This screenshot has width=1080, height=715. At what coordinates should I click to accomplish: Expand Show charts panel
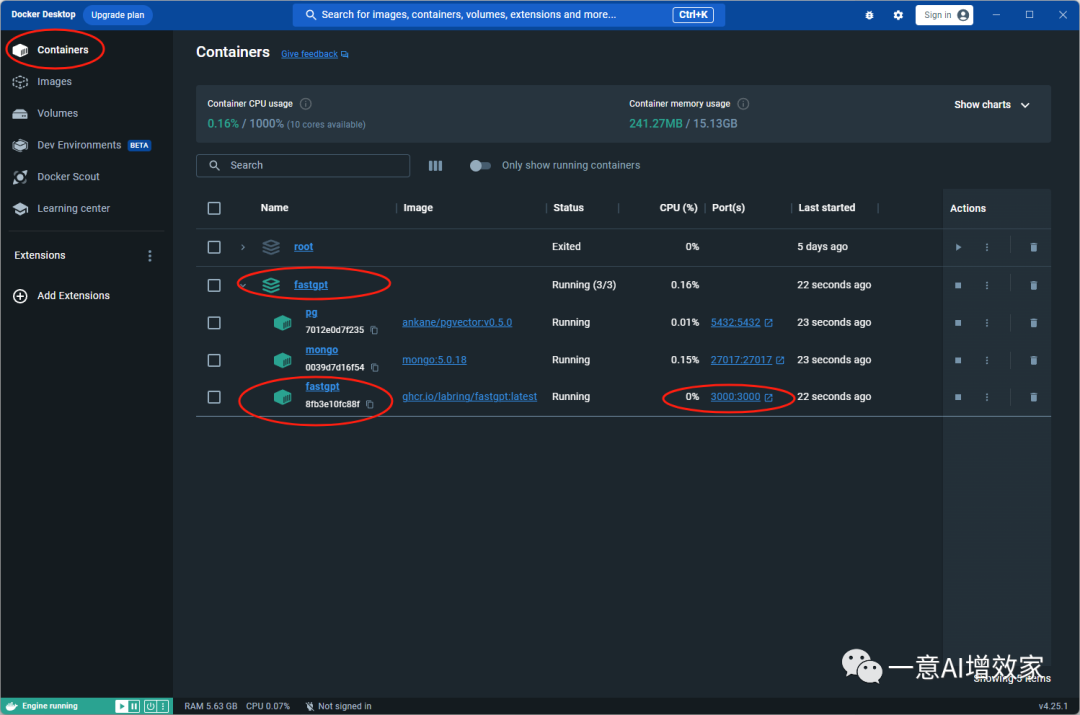[992, 105]
